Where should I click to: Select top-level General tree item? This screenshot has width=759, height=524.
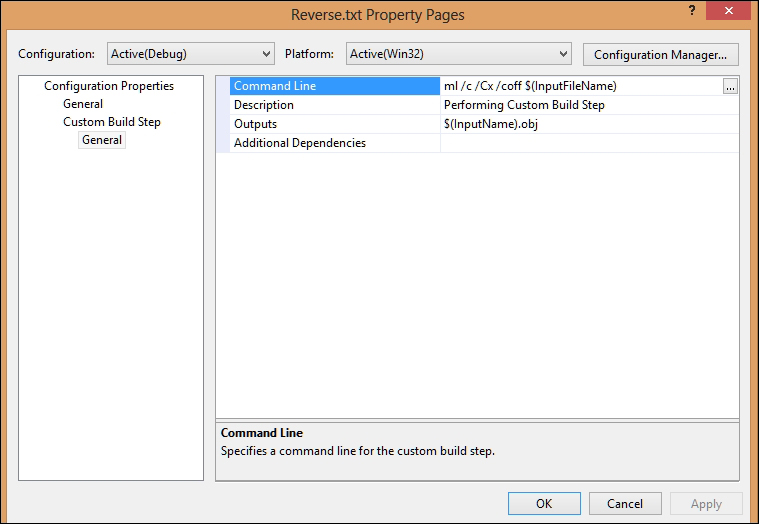tap(83, 104)
